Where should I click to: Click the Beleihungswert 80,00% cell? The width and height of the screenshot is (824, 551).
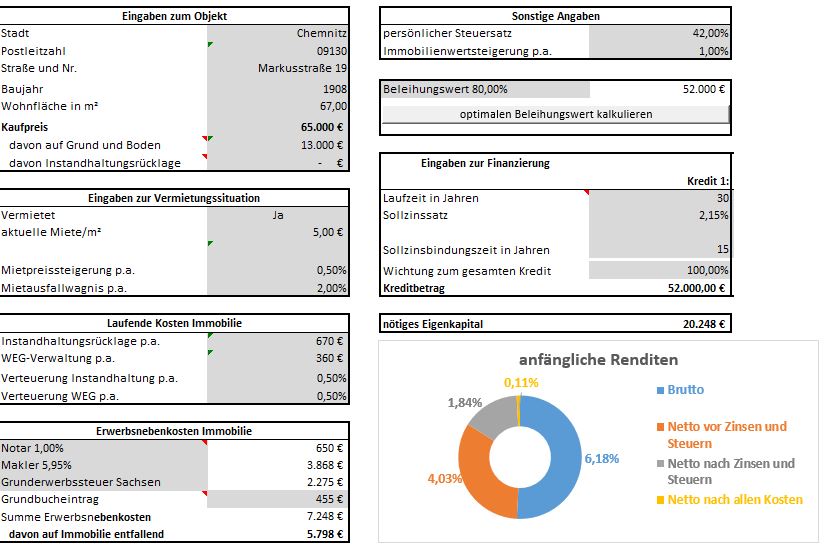pos(485,89)
